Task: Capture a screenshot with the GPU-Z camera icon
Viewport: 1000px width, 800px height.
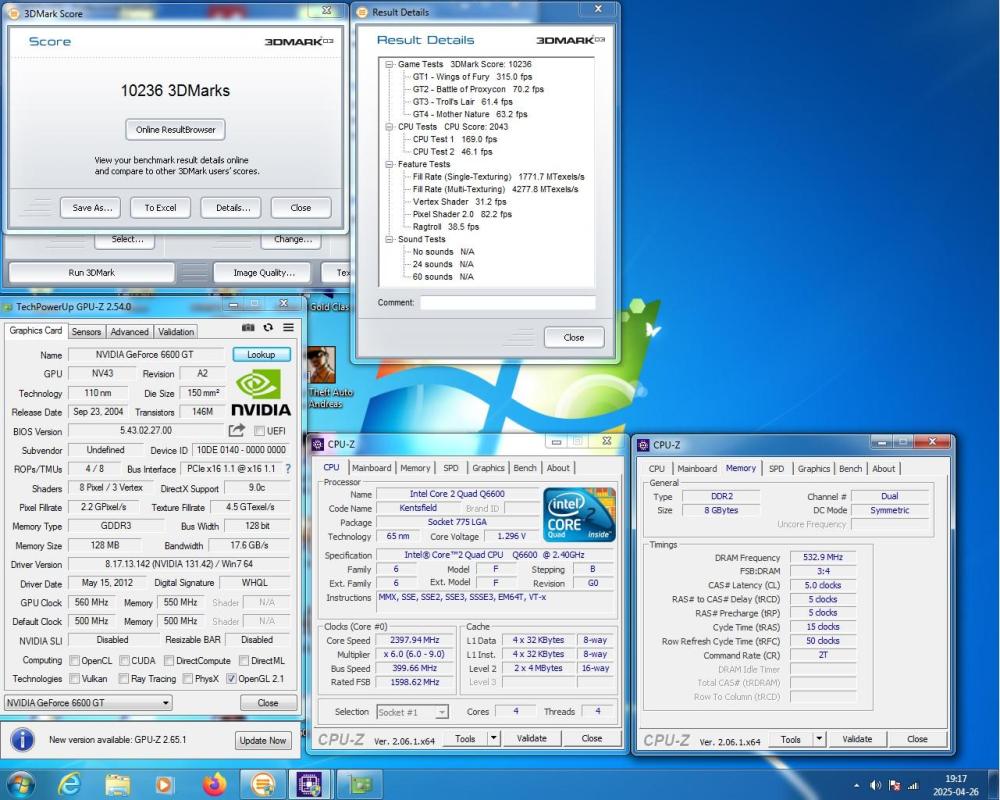Action: tap(248, 327)
